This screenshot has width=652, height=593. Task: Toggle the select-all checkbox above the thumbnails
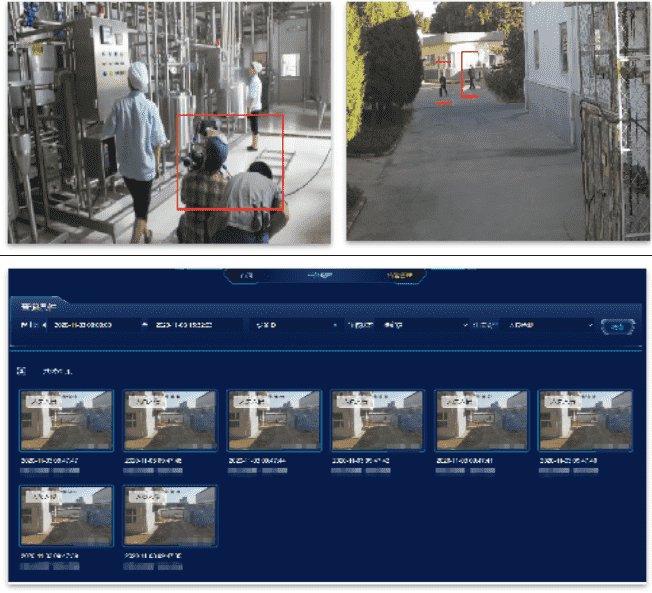click(23, 371)
